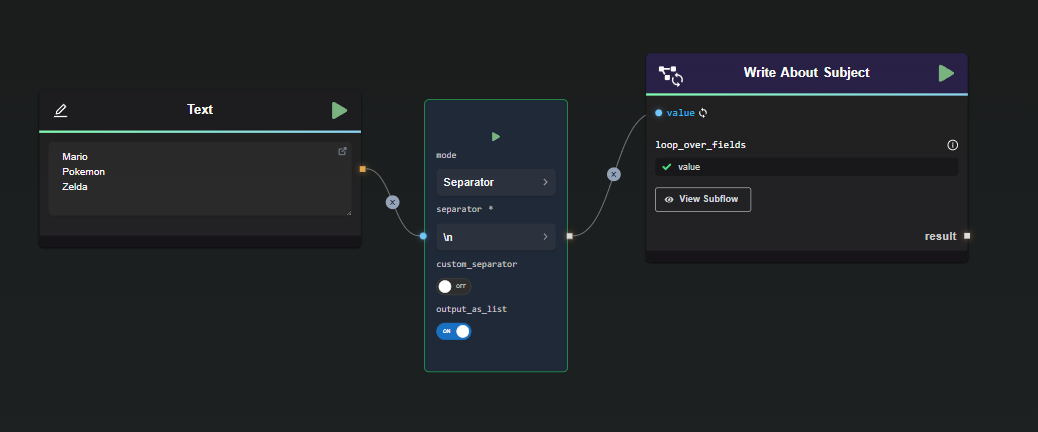
Task: Run the Text node with play button
Action: click(x=339, y=110)
